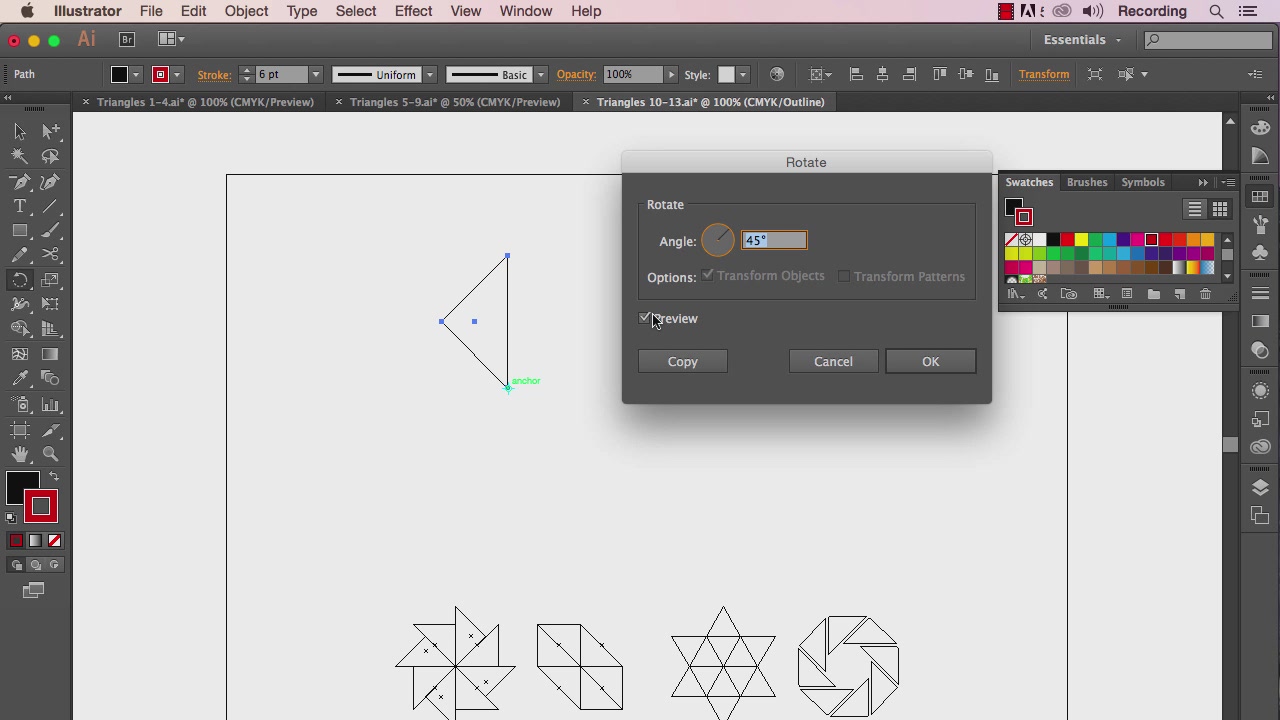Select the Artboard tool
1280x720 pixels.
tap(20, 429)
